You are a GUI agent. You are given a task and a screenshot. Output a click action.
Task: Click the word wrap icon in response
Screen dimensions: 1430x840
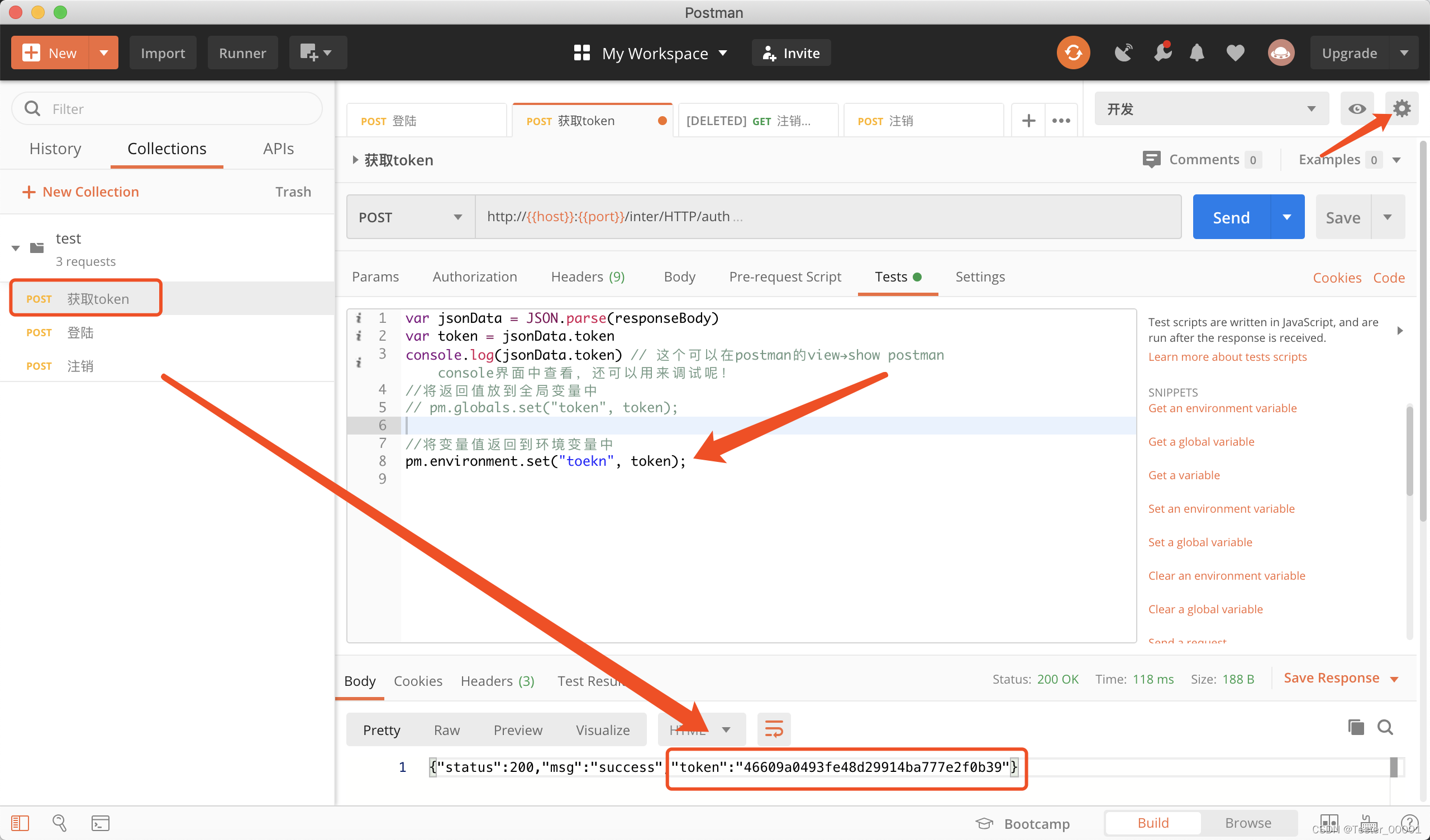click(x=774, y=729)
